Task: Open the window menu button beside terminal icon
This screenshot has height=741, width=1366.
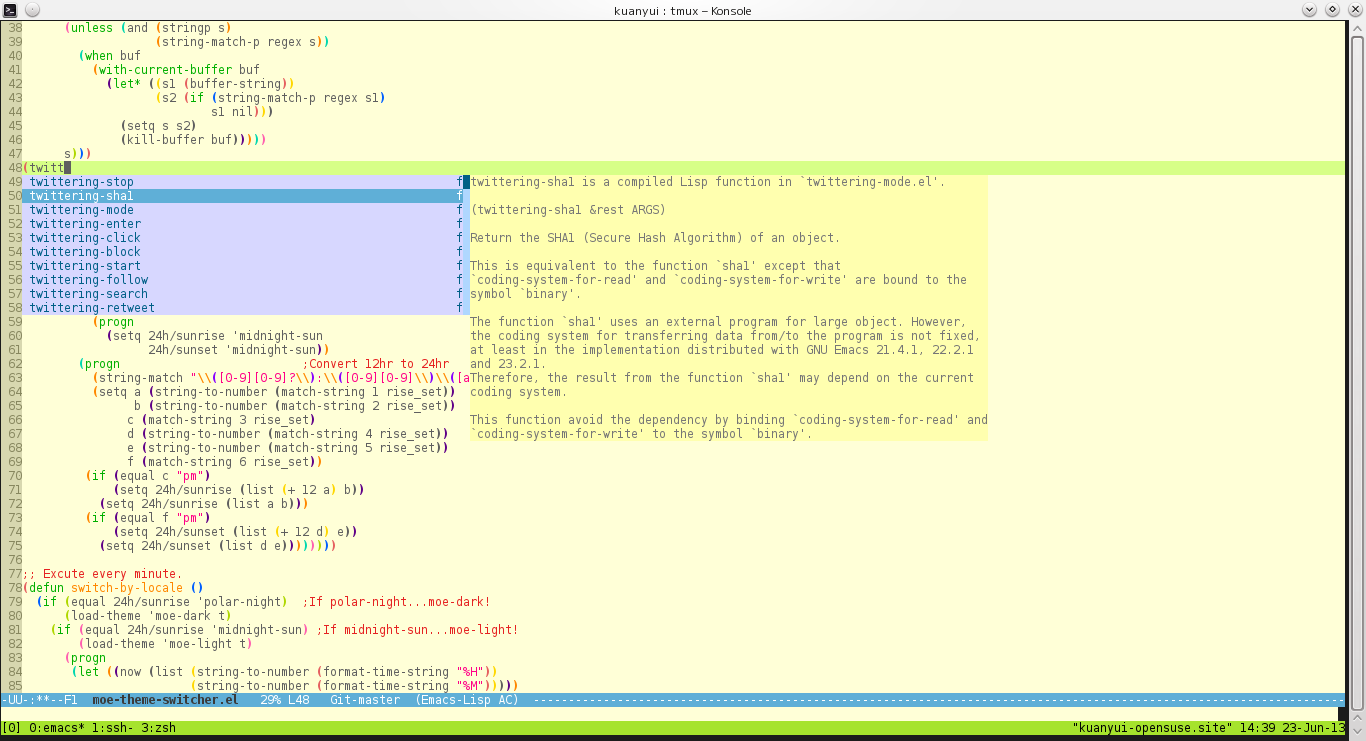Action: coord(32,10)
